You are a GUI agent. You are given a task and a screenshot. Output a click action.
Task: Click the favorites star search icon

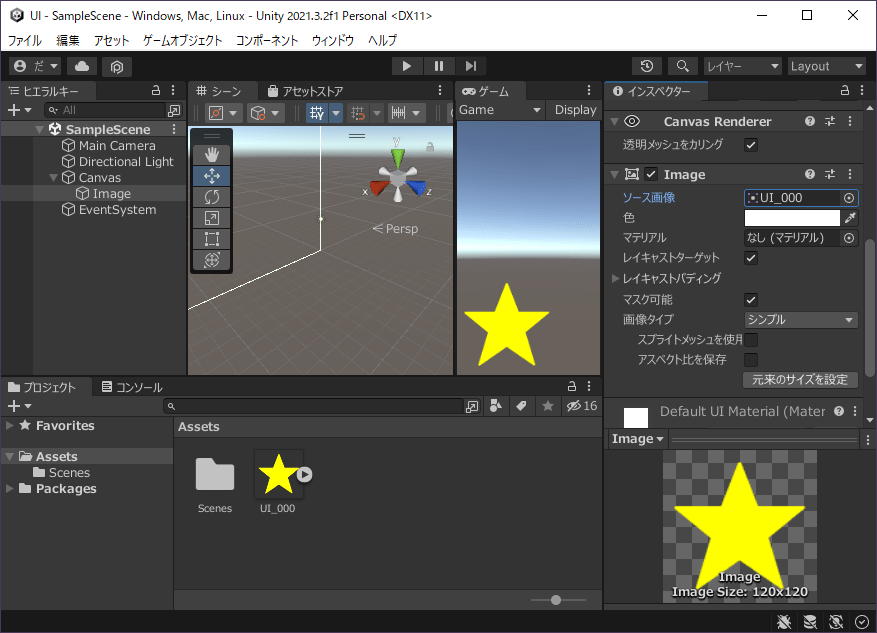click(548, 407)
